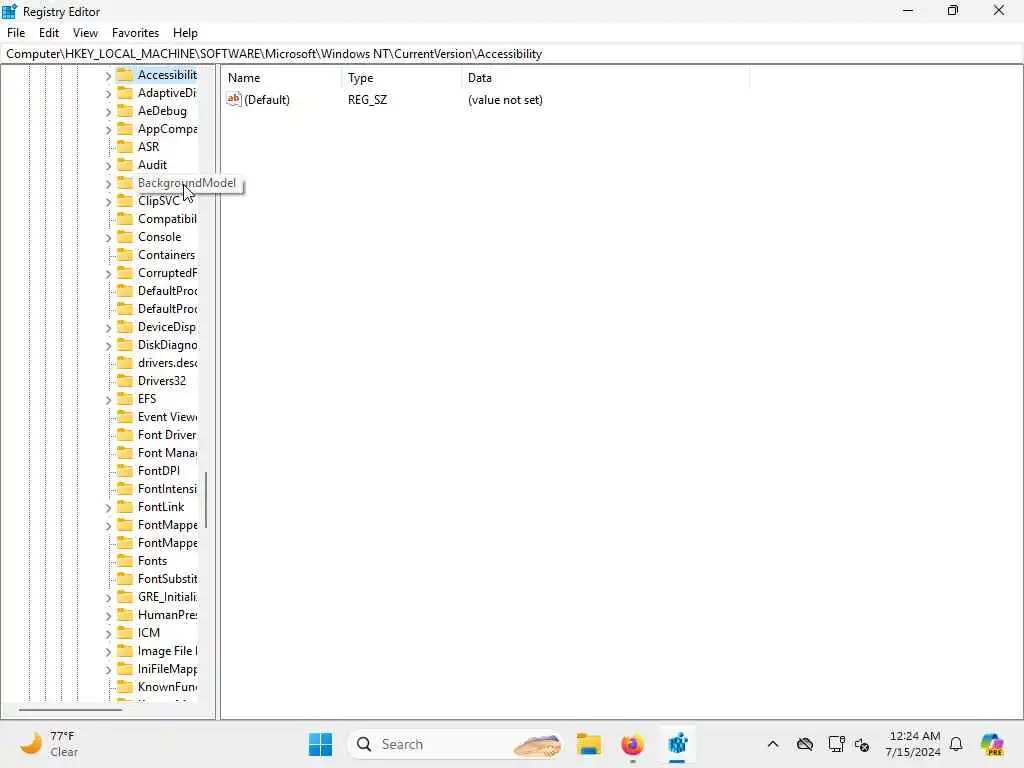The height and width of the screenshot is (768, 1024).
Task: Open the clock showing 12:24 AM
Action: tap(912, 744)
